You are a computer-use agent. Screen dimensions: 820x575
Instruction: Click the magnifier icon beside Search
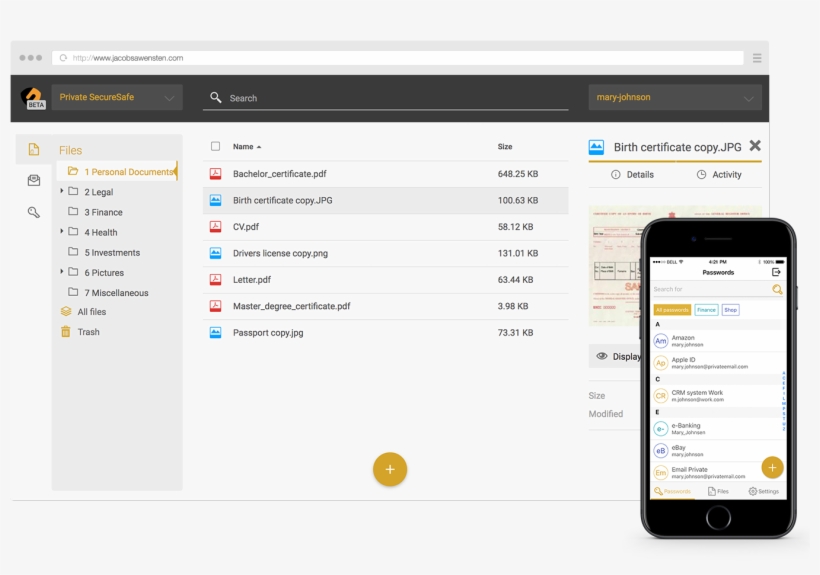[215, 97]
